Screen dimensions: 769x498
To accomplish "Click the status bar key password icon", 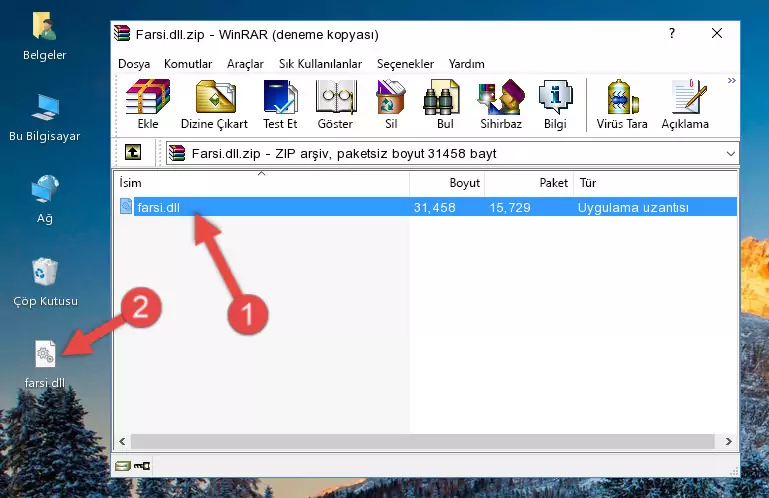I will [142, 466].
